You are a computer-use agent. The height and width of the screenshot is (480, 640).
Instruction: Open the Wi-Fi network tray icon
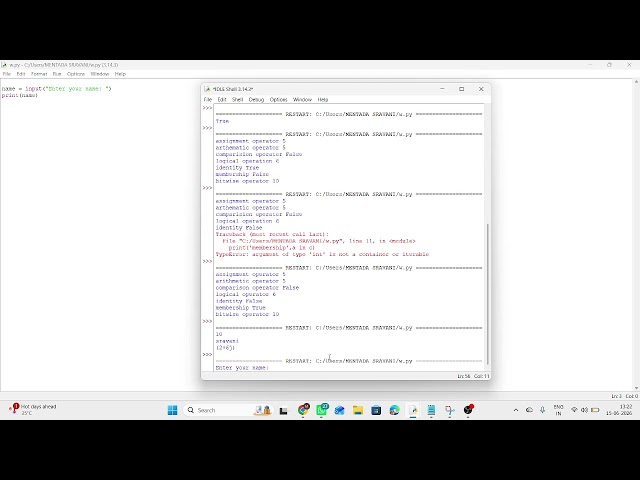point(574,410)
